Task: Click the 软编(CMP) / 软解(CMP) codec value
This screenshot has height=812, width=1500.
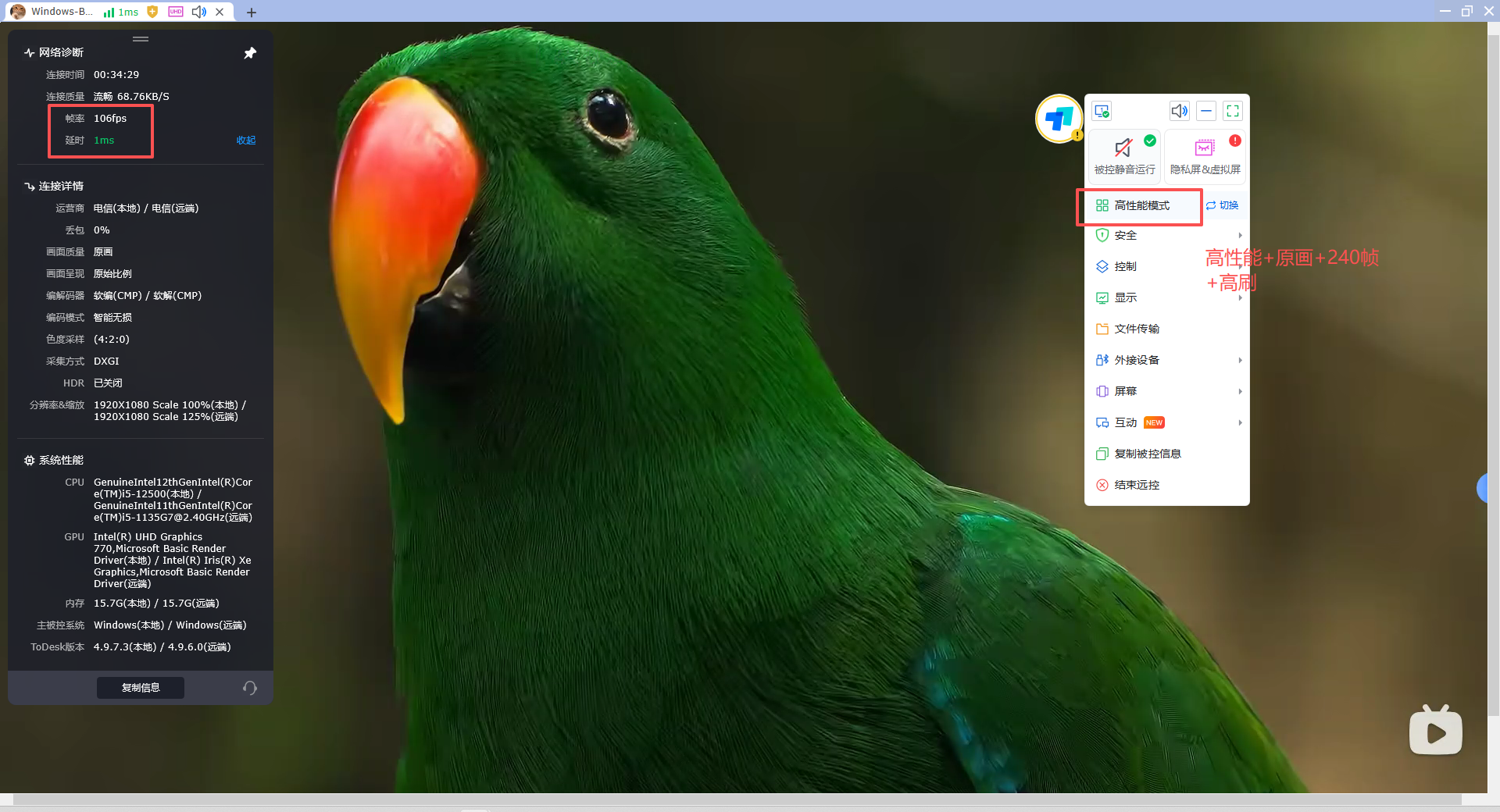Action: [148, 296]
